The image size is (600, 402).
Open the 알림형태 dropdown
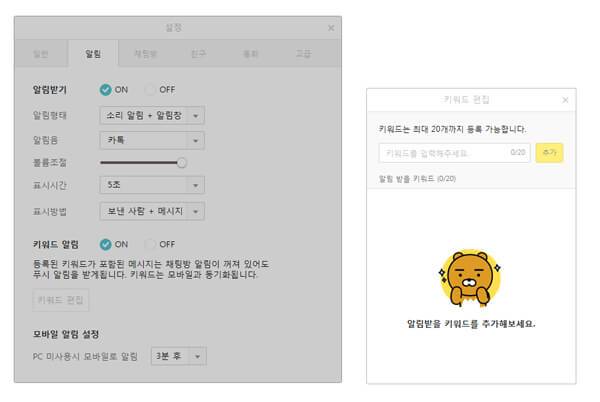[x=152, y=116]
